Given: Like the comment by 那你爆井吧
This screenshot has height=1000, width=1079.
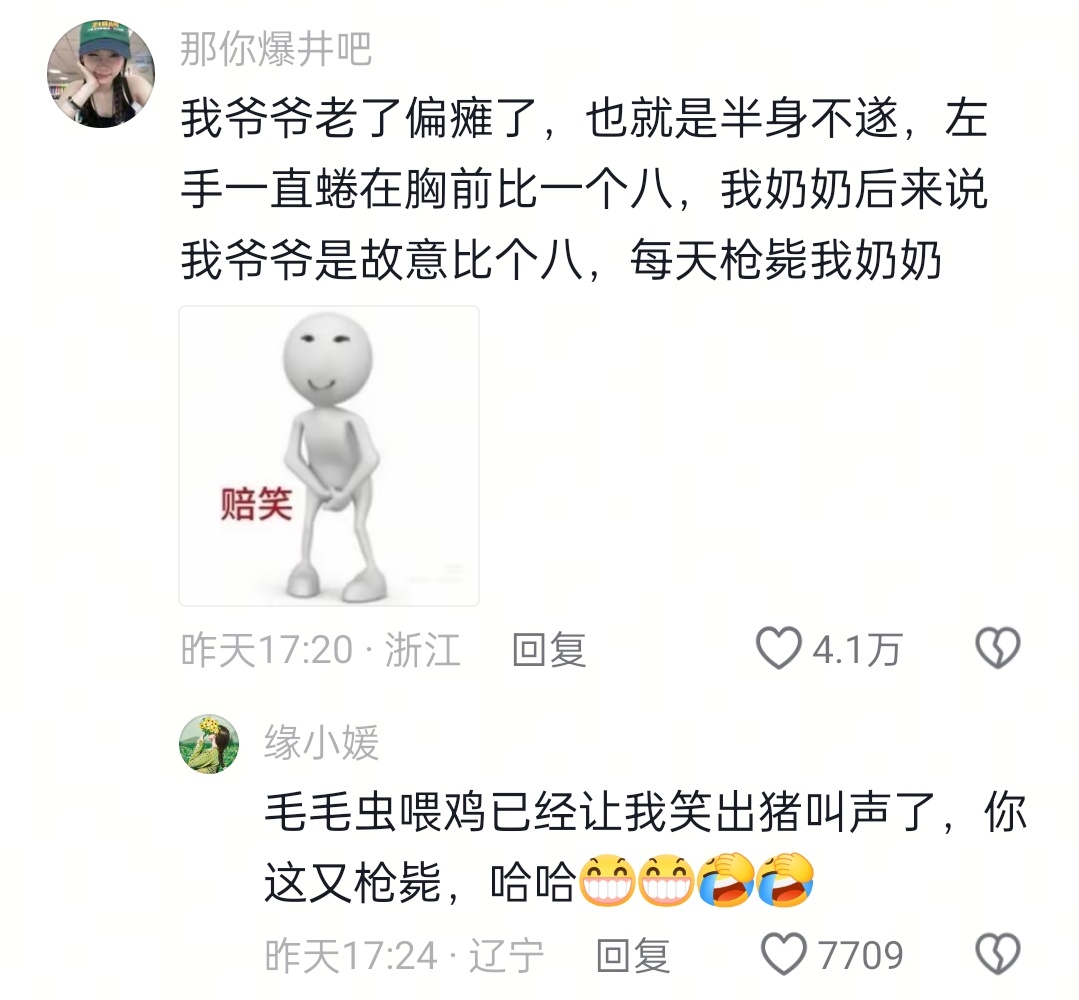Looking at the screenshot, I should coord(778,648).
